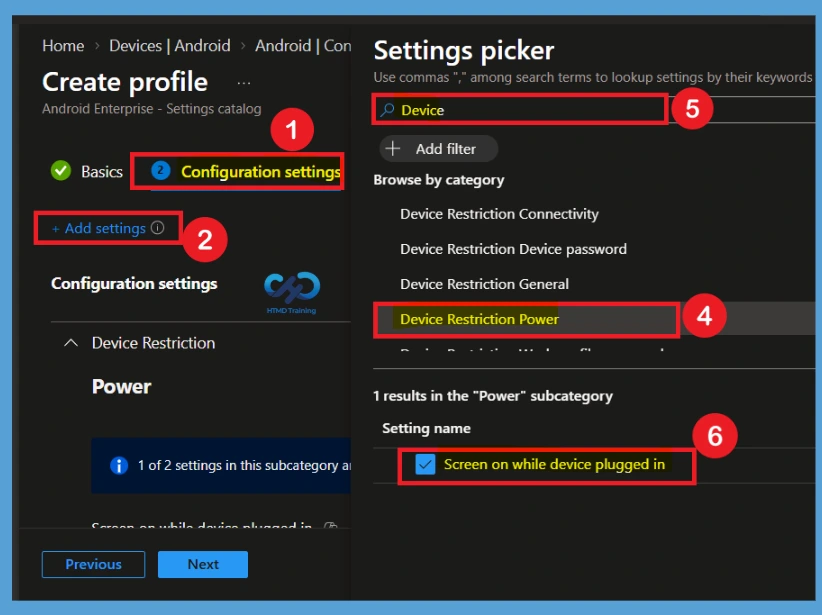Click the Configuration settings section heading

pos(134,284)
